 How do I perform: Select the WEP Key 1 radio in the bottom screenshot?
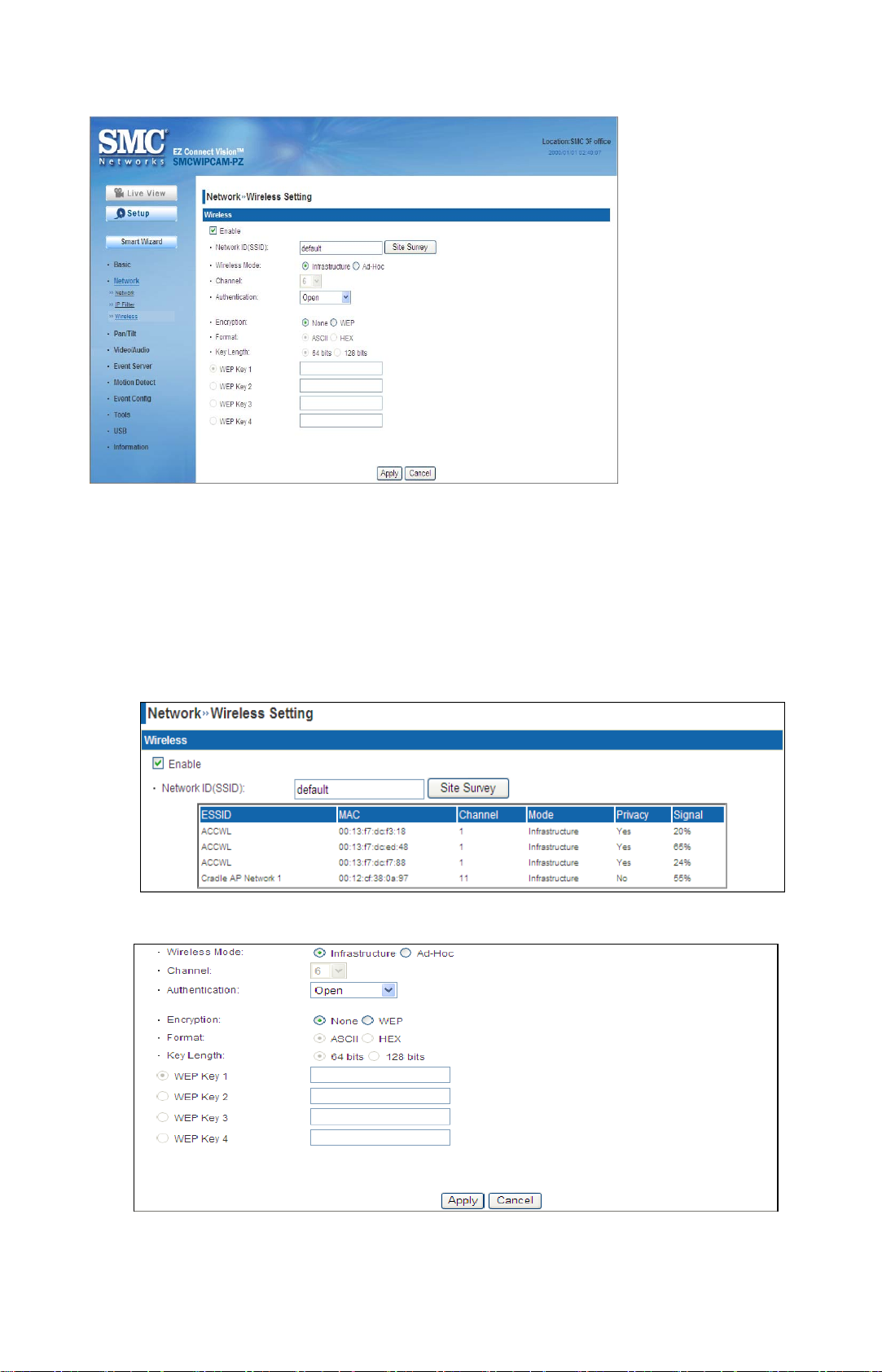pos(163,1076)
